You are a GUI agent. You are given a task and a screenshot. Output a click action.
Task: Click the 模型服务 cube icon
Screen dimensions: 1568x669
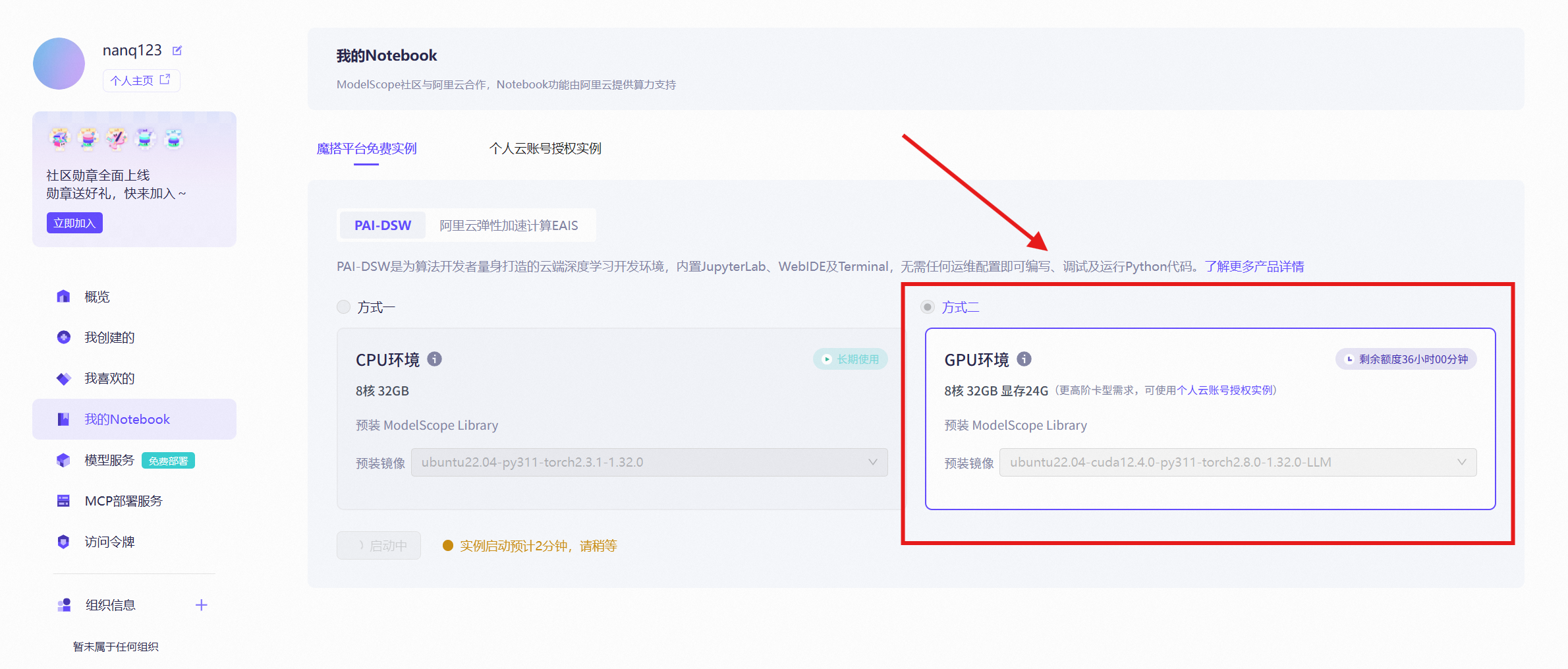63,460
